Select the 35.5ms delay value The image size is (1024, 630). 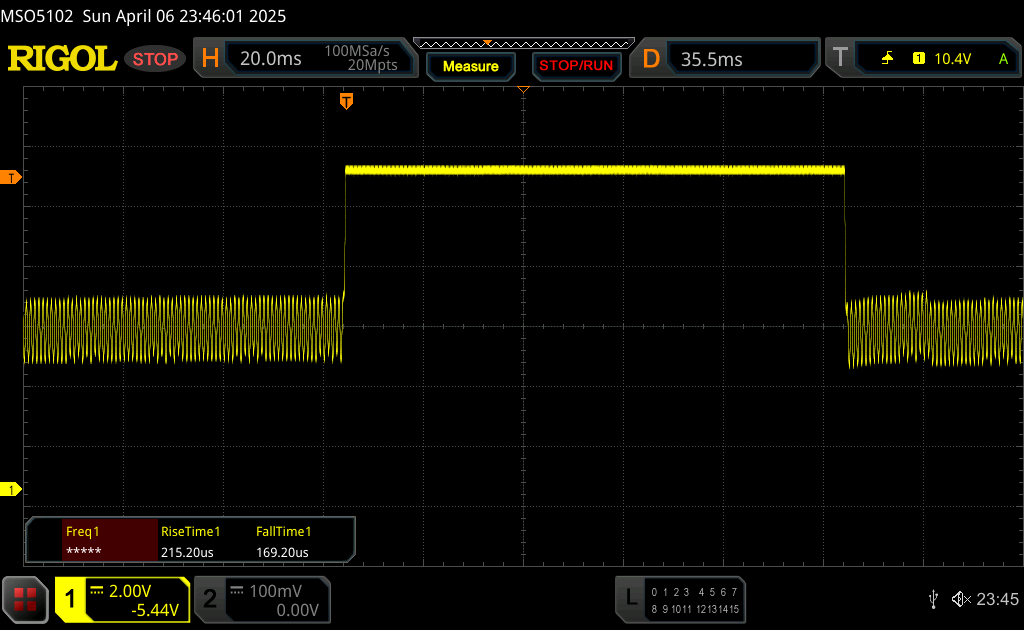click(x=712, y=59)
